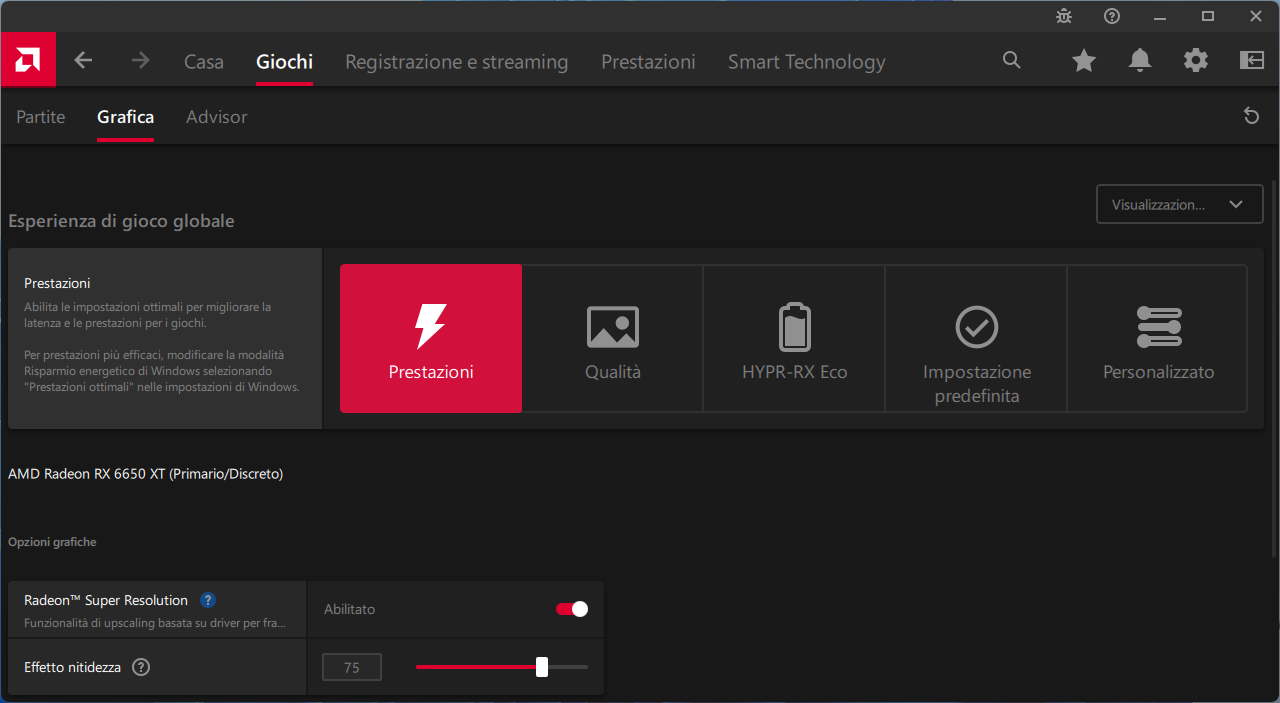
Task: Switch to the Partite subtab
Action: pyautogui.click(x=41, y=117)
